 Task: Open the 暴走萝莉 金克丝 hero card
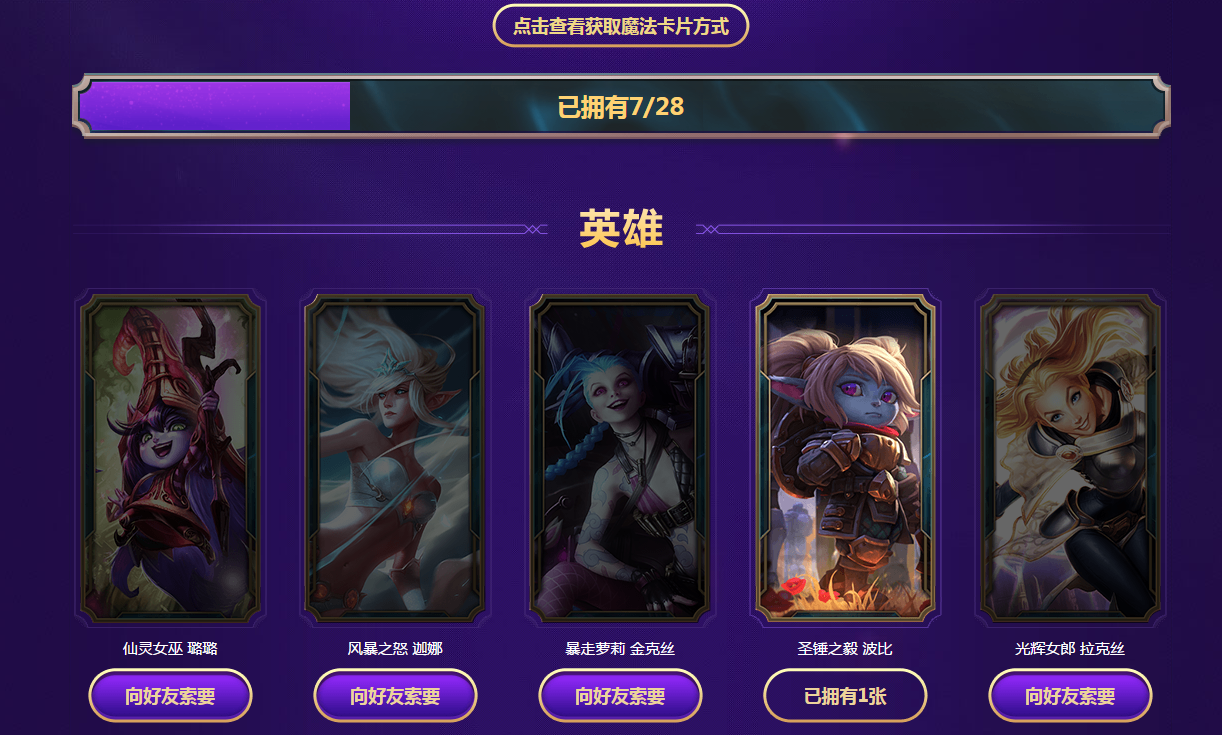point(620,458)
